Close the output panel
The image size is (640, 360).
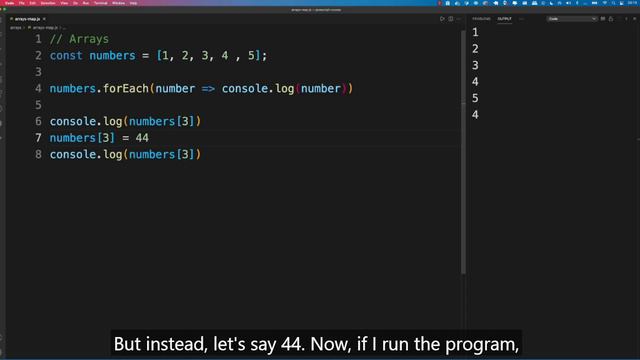[x=635, y=19]
